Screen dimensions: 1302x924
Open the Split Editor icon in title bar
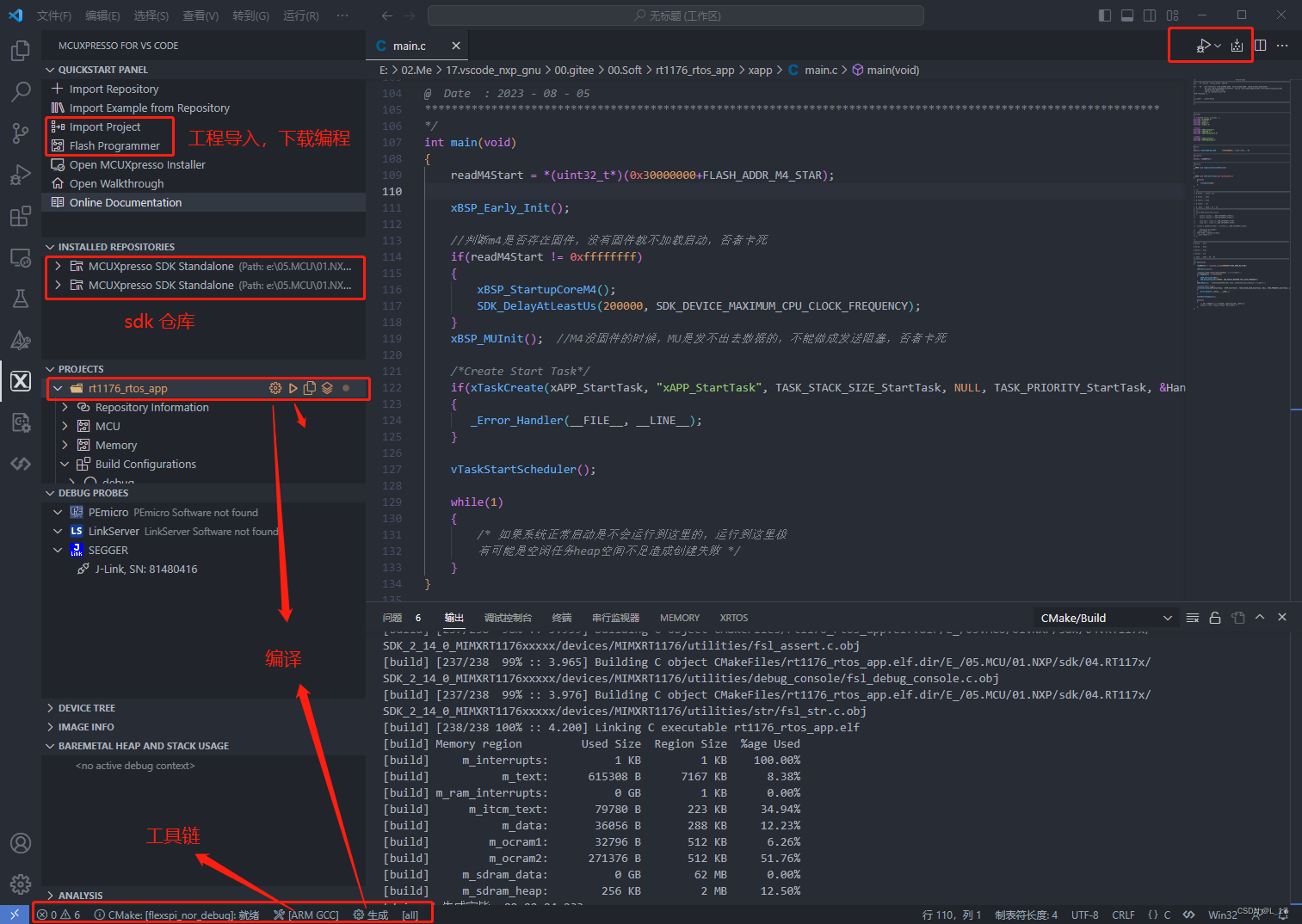(1260, 45)
